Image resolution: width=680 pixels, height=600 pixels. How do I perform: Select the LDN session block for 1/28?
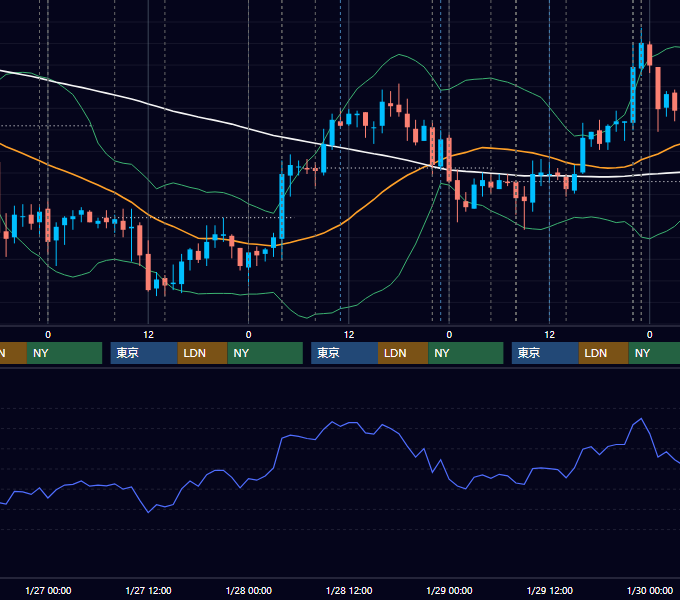403,353
